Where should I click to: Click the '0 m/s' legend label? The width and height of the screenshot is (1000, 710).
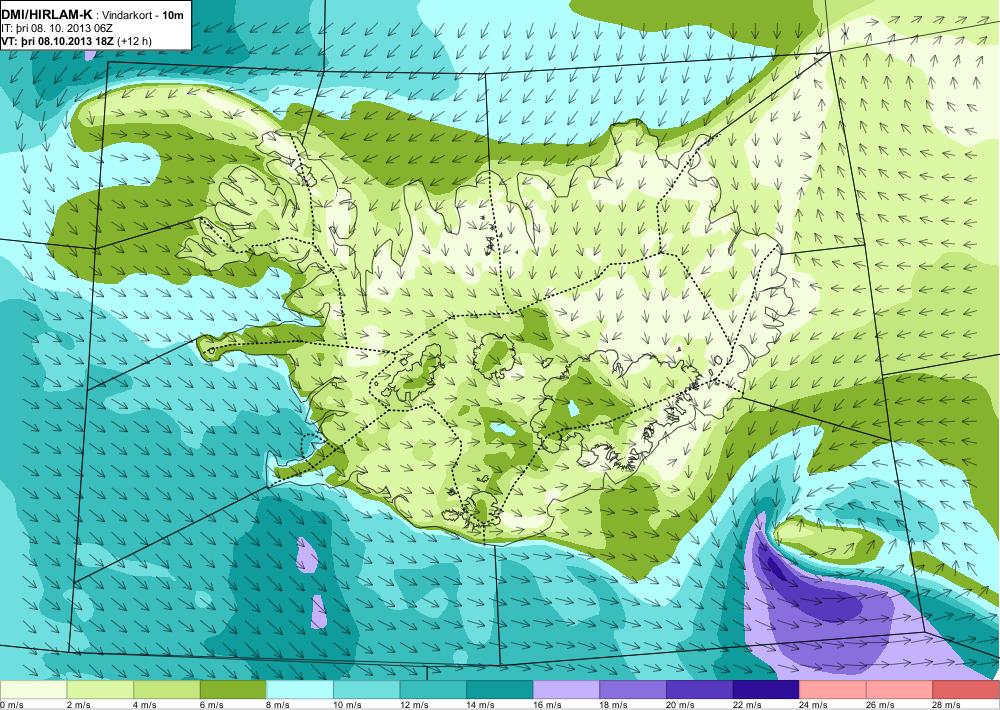coord(11,705)
